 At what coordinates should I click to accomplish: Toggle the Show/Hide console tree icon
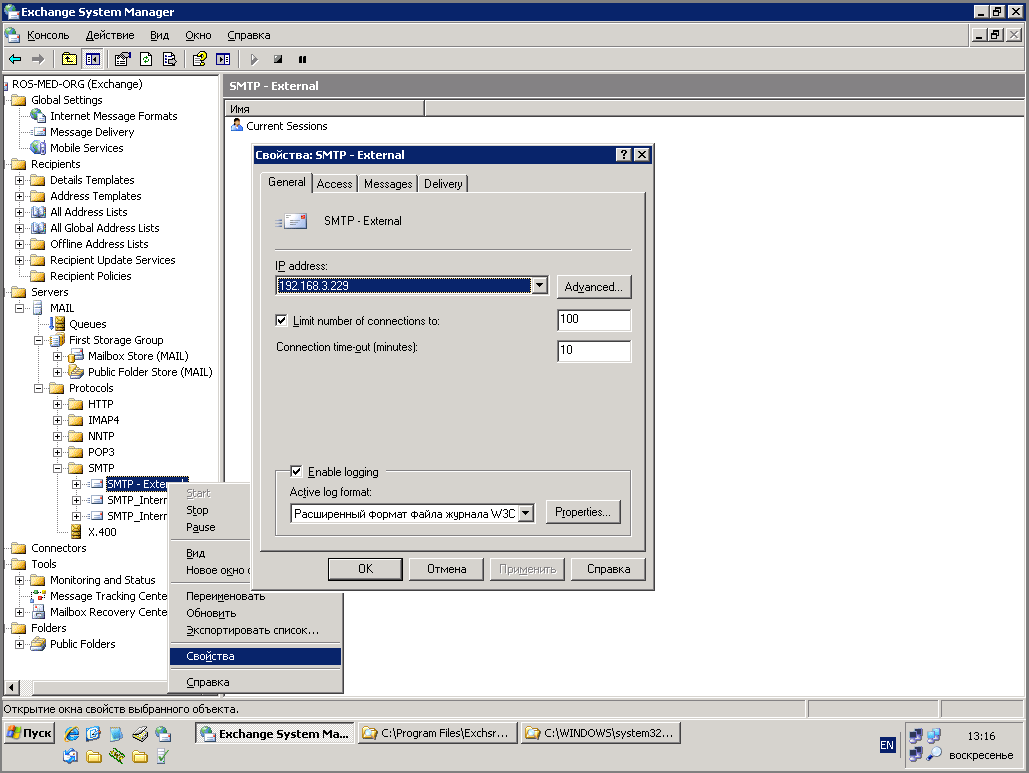[x=93, y=59]
